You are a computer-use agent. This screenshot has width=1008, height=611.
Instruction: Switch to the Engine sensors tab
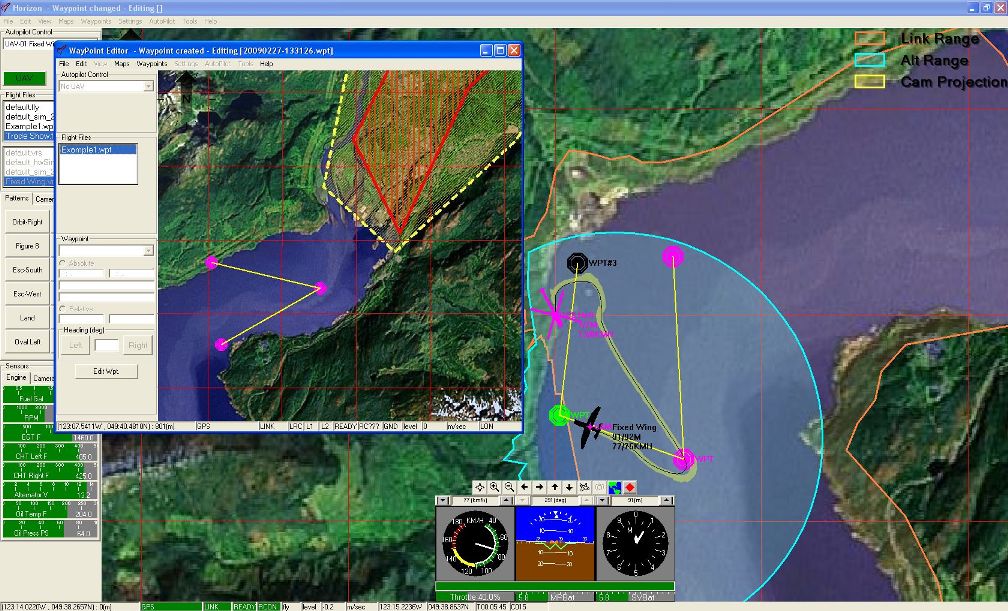pos(16,379)
